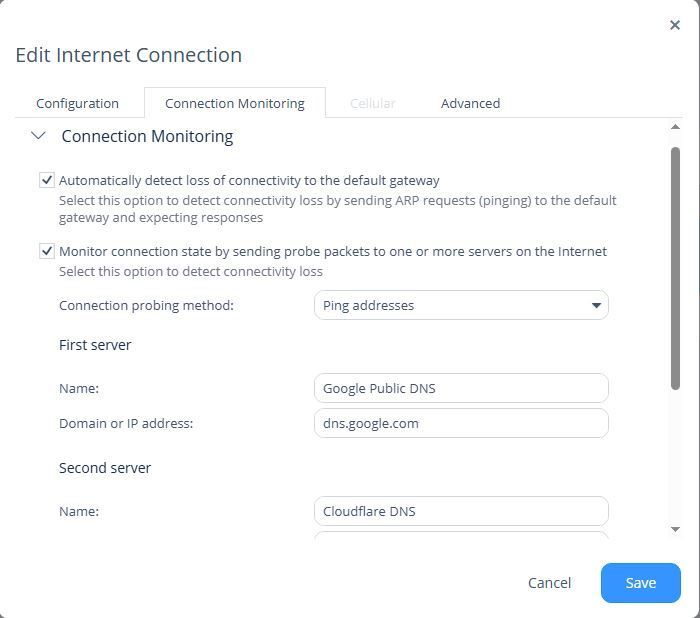This screenshot has width=700, height=618.
Task: Click the dropdown arrow beside Ping addresses
Action: tap(596, 305)
